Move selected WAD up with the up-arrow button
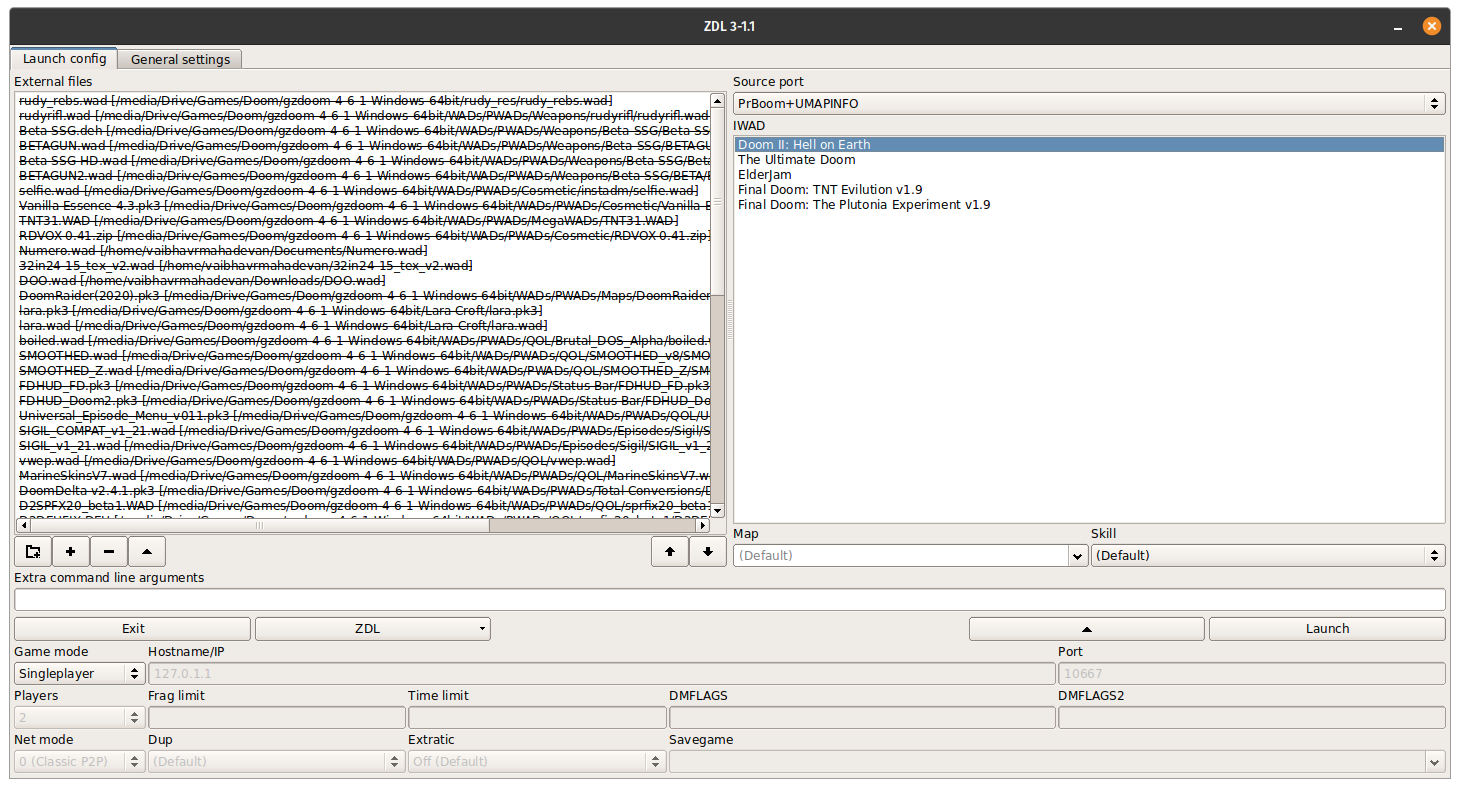This screenshot has height=788, width=1460. 669,551
